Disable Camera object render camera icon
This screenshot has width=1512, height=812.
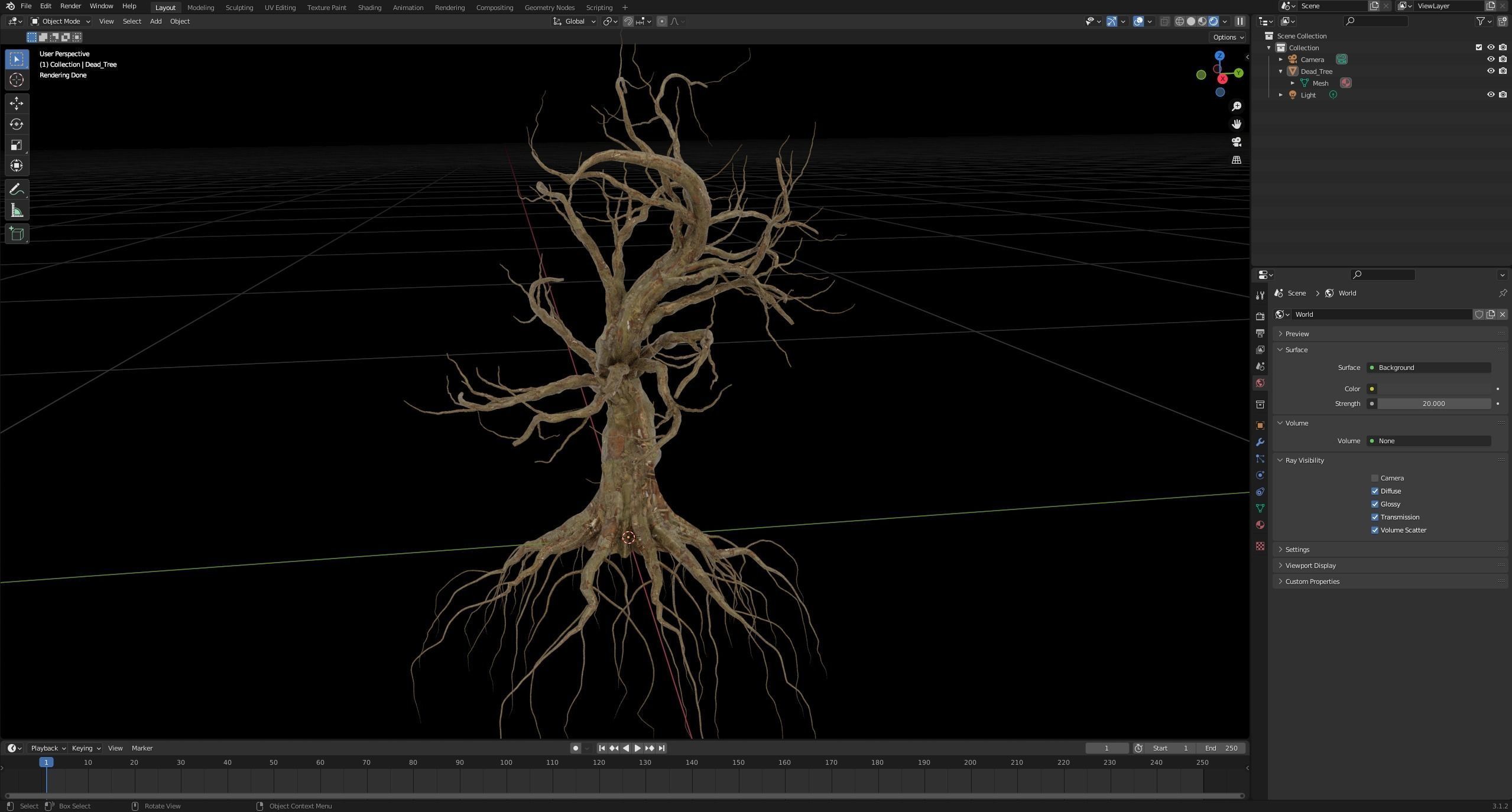point(1503,59)
